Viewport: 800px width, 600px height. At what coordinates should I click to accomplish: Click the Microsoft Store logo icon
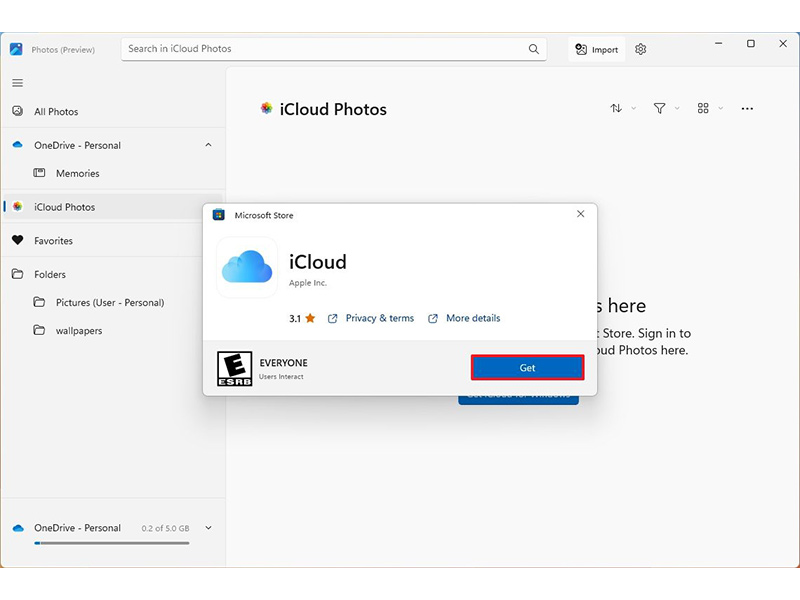click(x=219, y=215)
